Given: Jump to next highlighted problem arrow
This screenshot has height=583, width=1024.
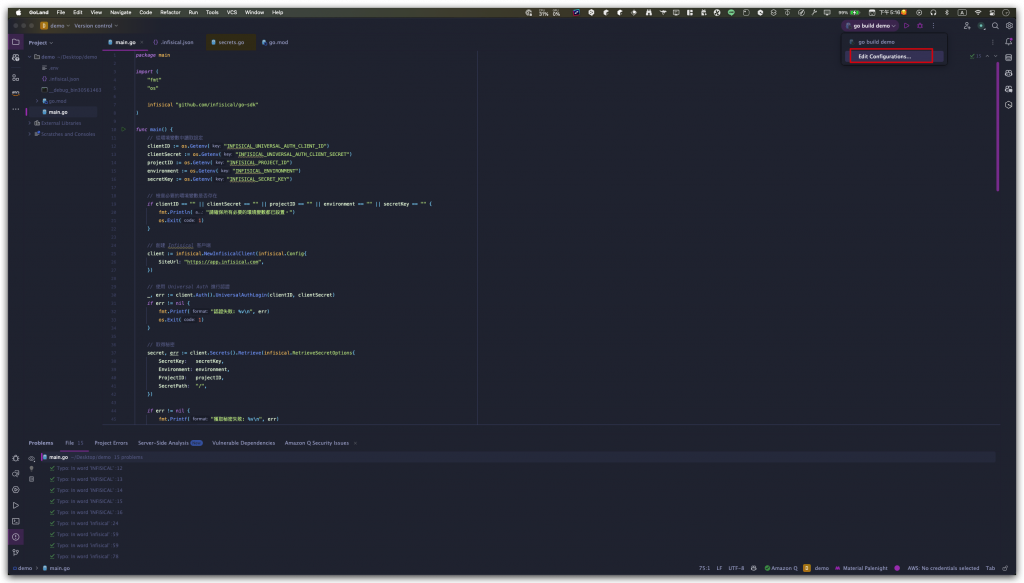Looking at the screenshot, I should click(995, 56).
